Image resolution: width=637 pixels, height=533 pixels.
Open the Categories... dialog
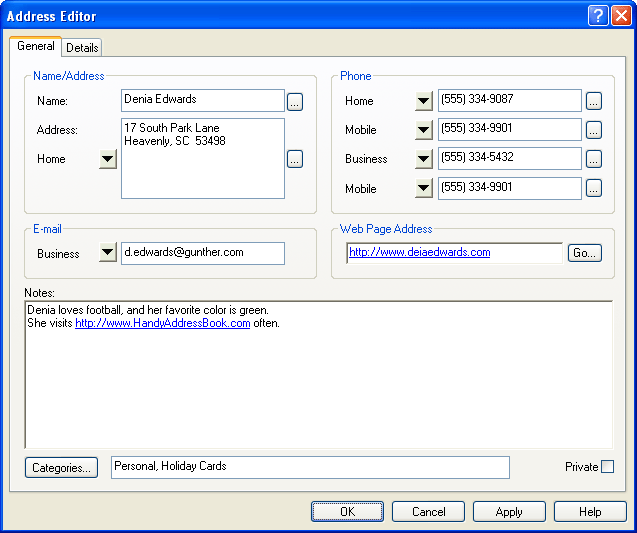61,468
